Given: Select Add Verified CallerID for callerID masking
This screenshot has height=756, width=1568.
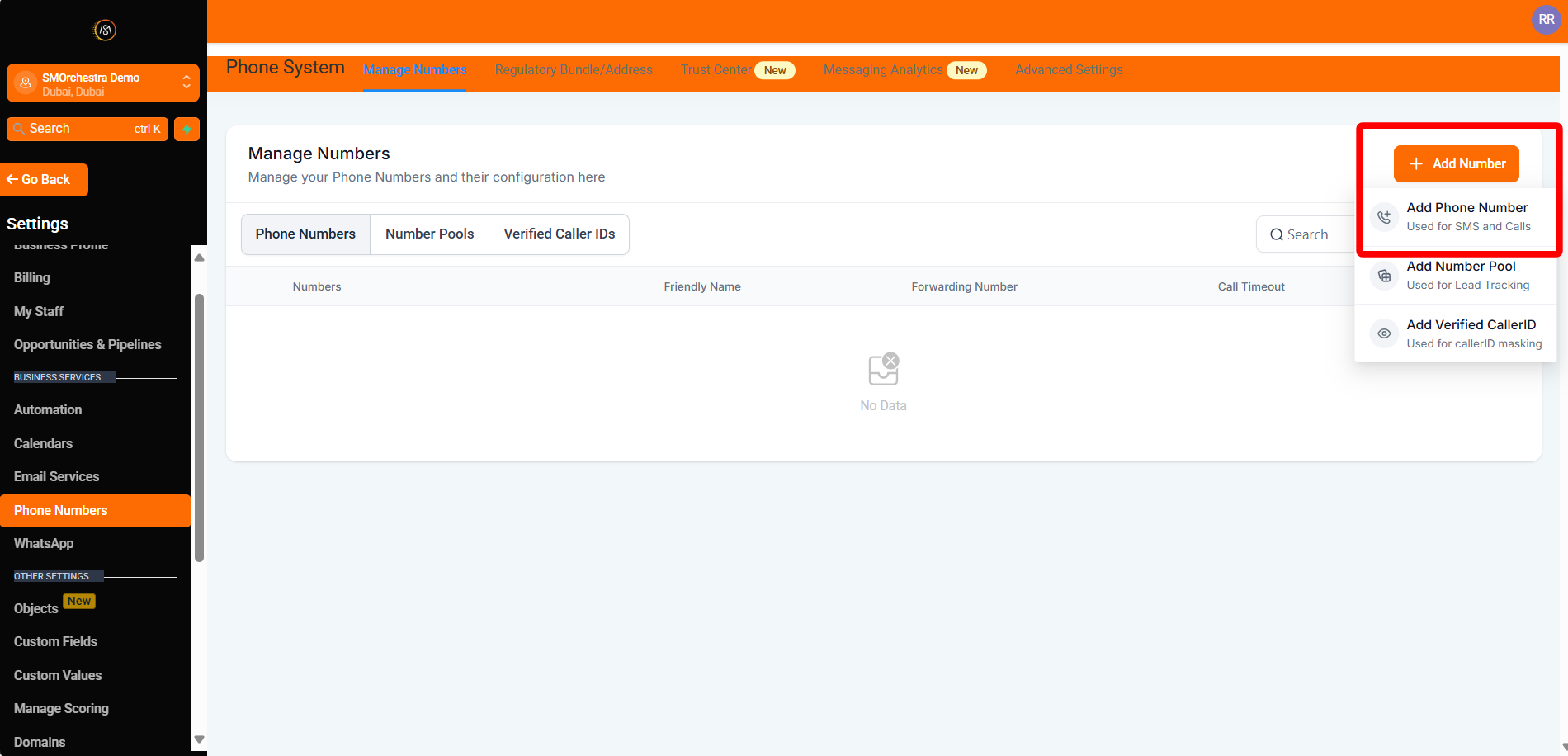Looking at the screenshot, I should click(x=1471, y=324).
